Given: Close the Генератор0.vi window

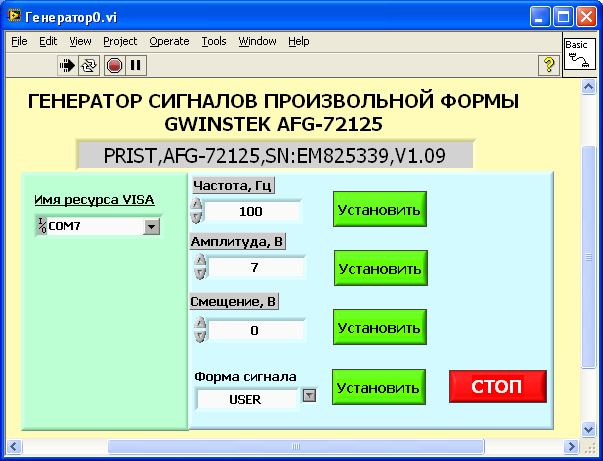Looking at the screenshot, I should click(586, 17).
